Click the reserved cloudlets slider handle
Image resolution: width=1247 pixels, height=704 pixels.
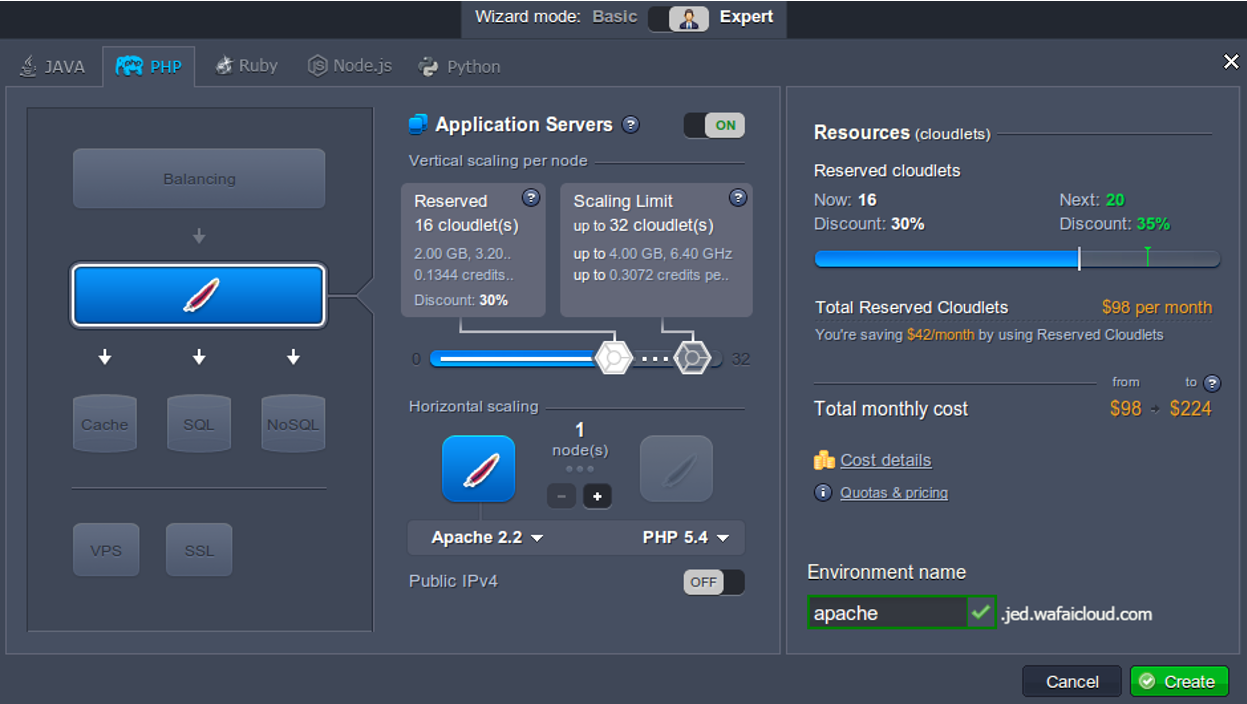click(613, 358)
